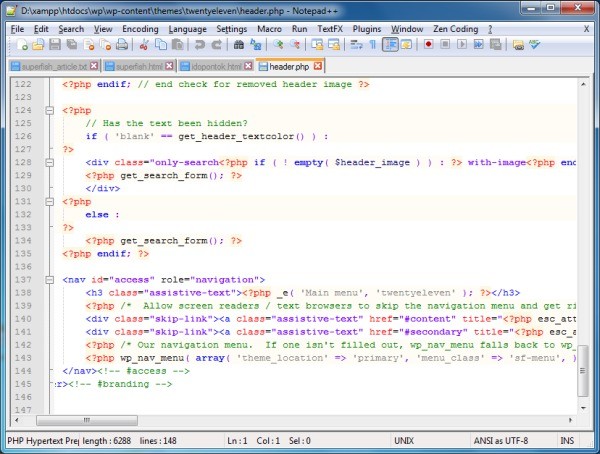Zoom in with the magnifier plus icon
The height and width of the screenshot is (454, 600).
pyautogui.click(x=278, y=45)
